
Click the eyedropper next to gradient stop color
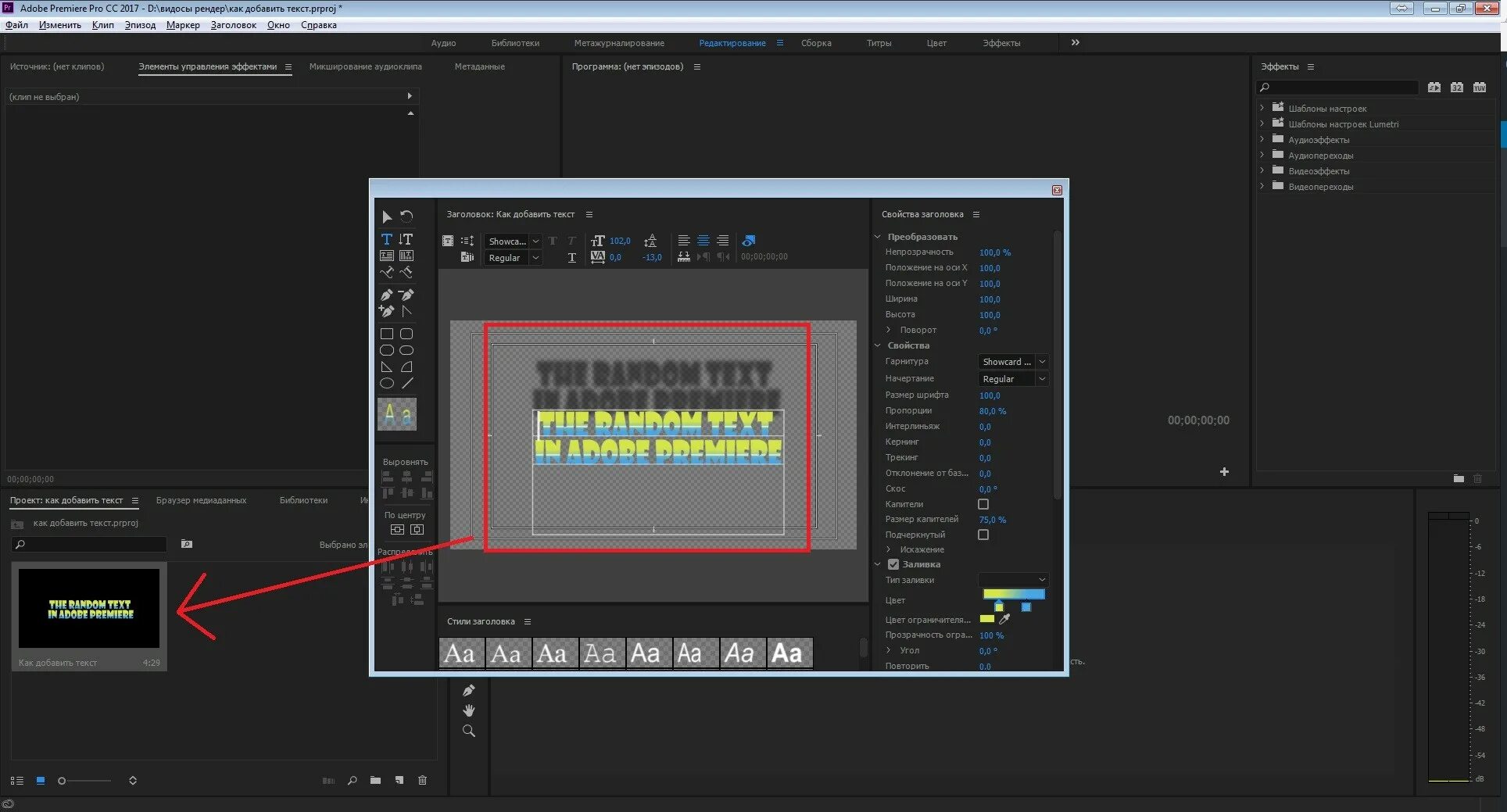click(1005, 619)
